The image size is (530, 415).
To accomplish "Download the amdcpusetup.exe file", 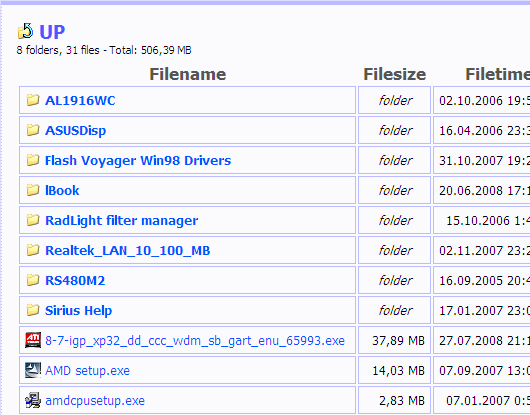I will [95, 400].
